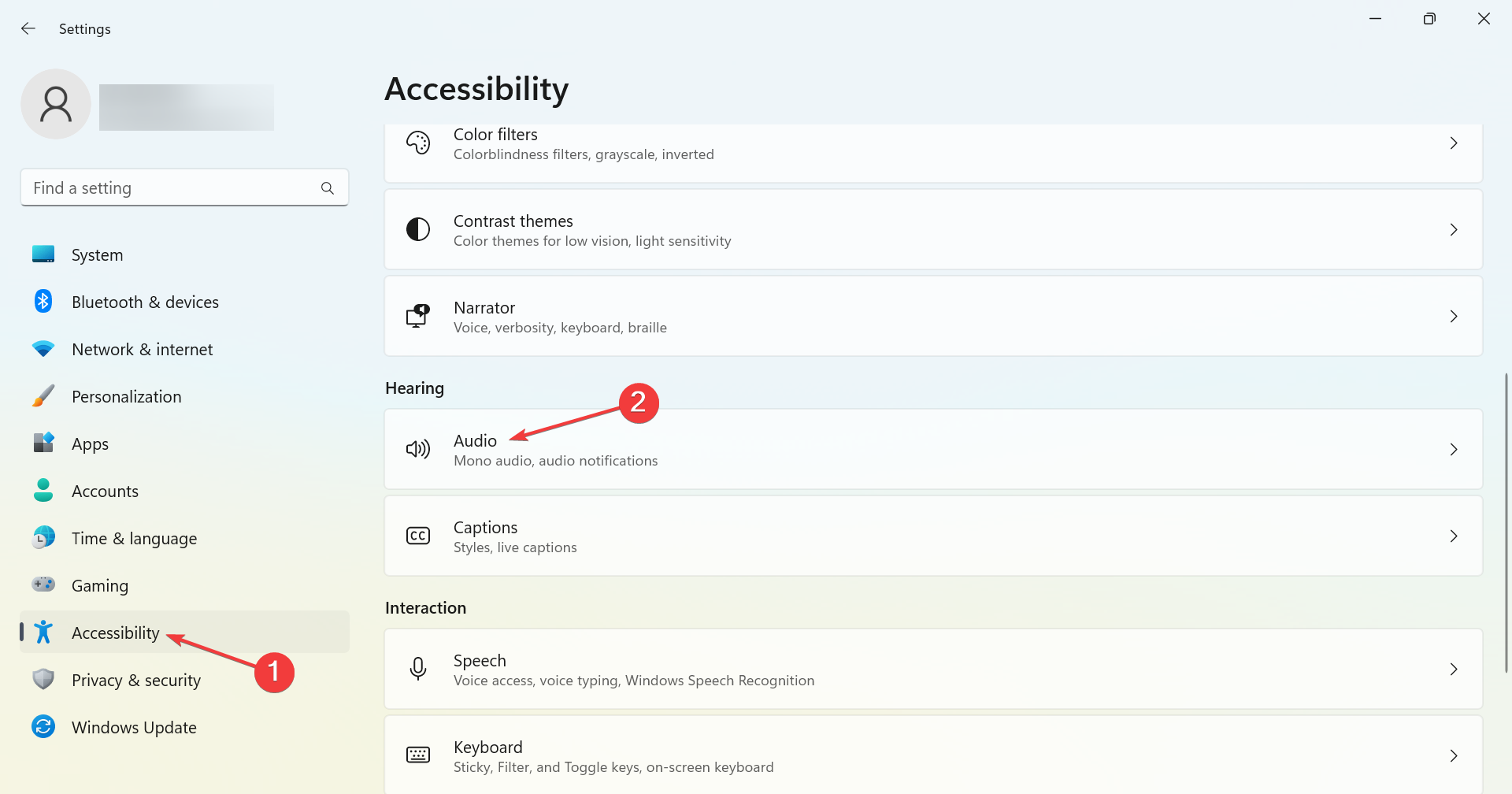Image resolution: width=1512 pixels, height=794 pixels.
Task: Click the back arrow in Settings header
Action: pyautogui.click(x=28, y=29)
